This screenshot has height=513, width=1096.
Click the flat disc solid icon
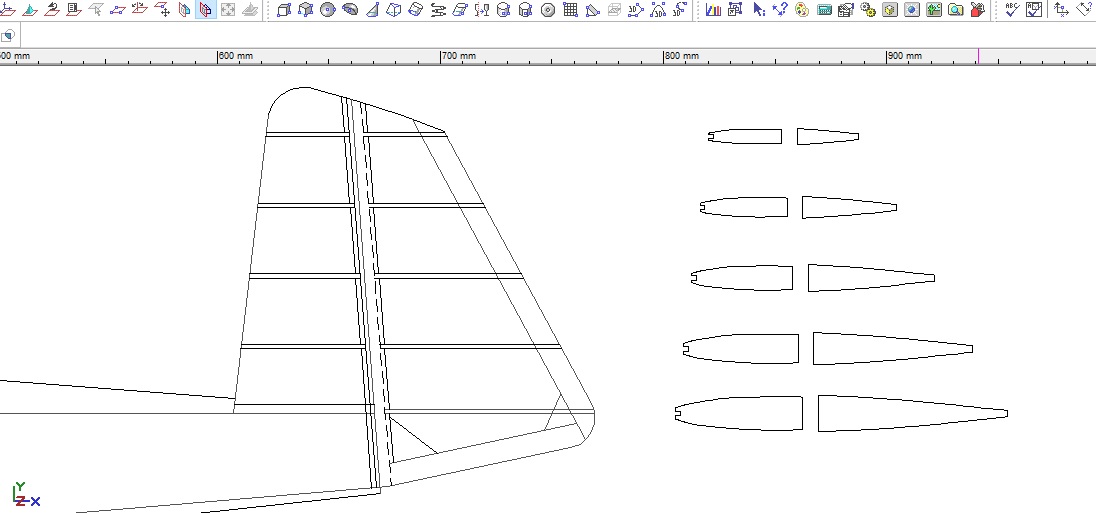[x=548, y=10]
